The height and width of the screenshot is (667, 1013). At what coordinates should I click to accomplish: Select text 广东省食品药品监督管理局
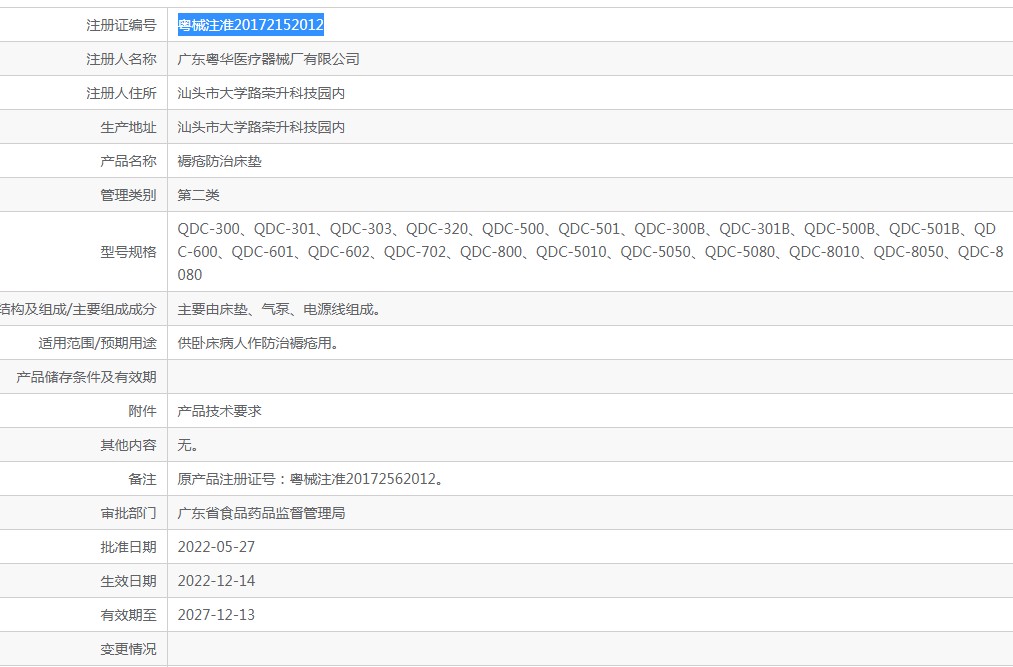pos(262,513)
